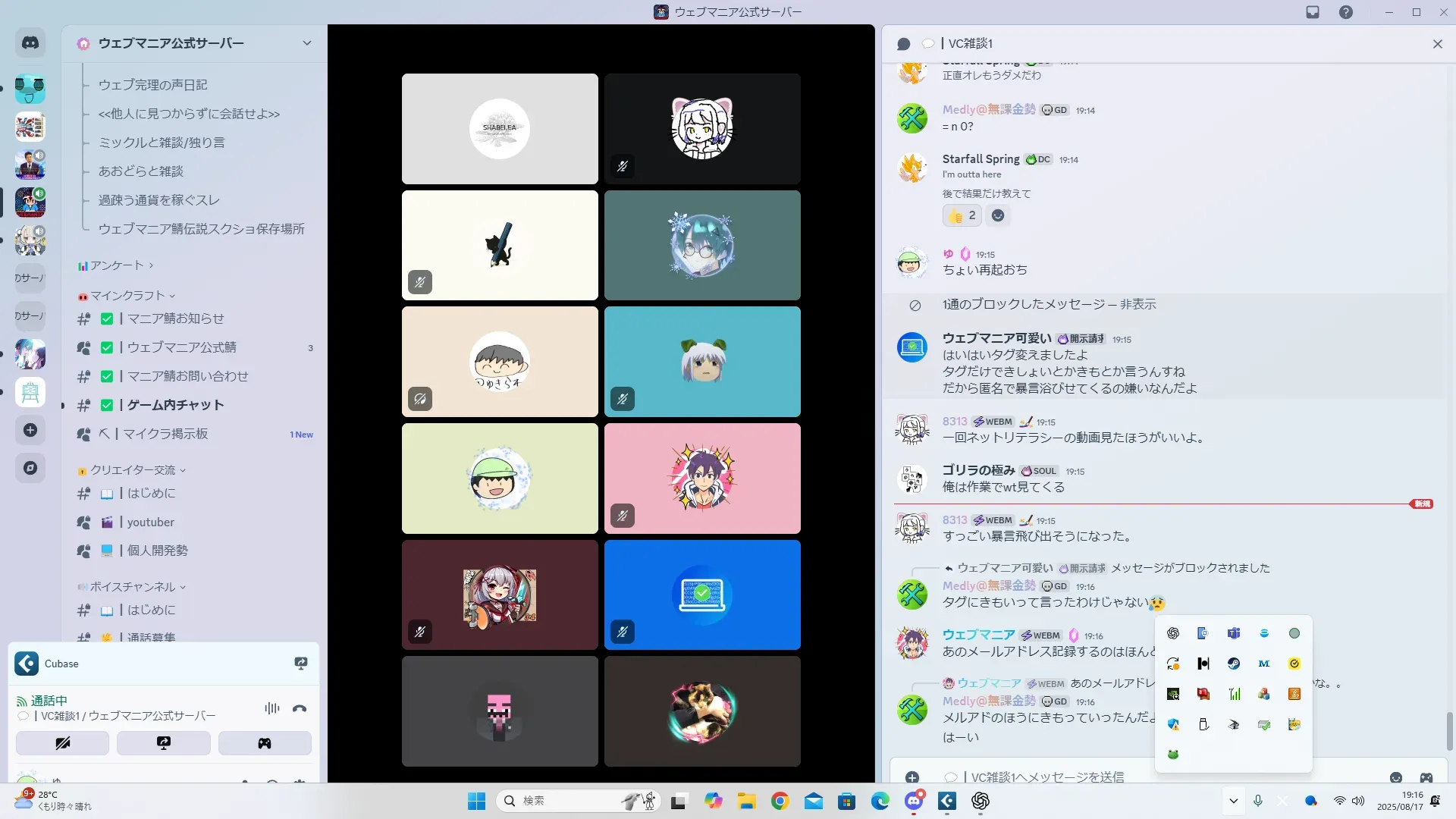Collapse the マインクラフト category
The width and height of the screenshot is (1456, 819).
(127, 296)
